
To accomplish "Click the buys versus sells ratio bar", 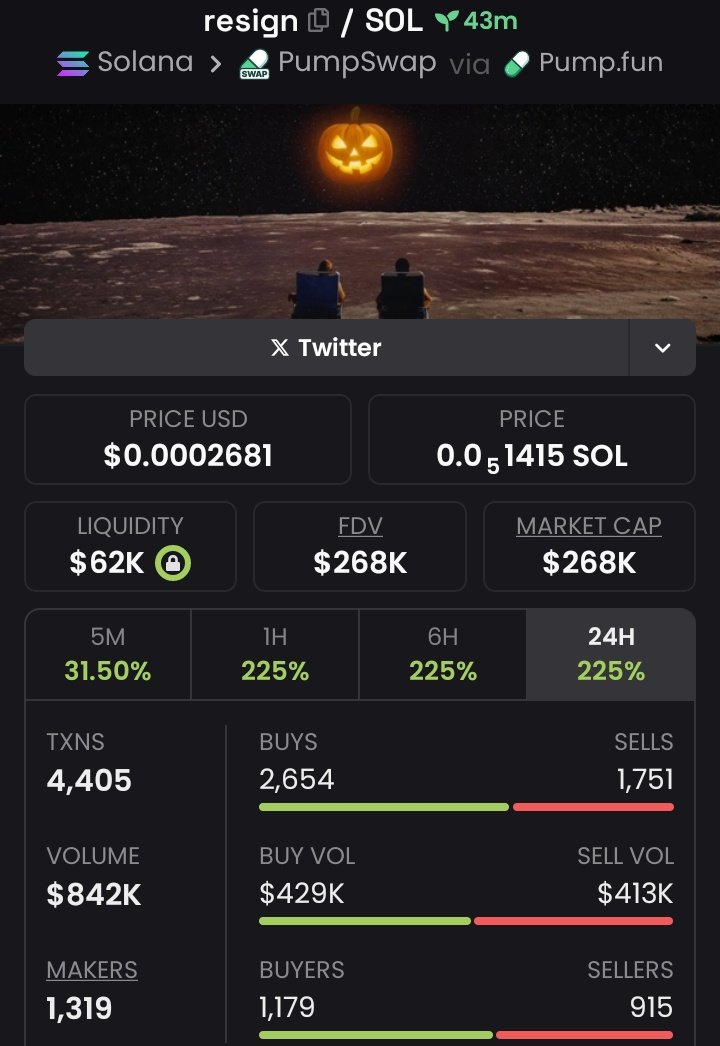I will (466, 807).
